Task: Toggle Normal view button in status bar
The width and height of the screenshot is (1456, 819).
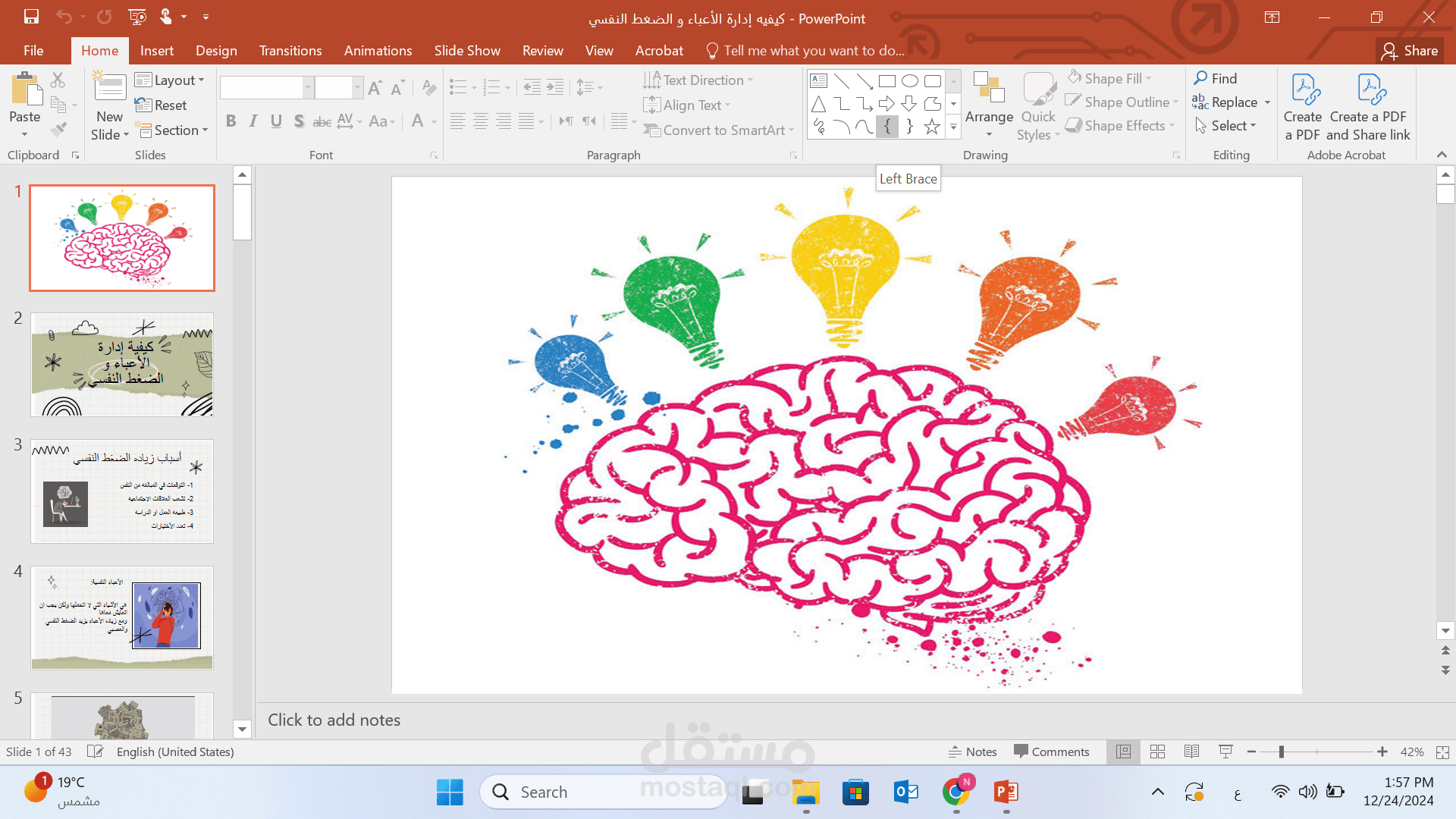Action: tap(1123, 752)
